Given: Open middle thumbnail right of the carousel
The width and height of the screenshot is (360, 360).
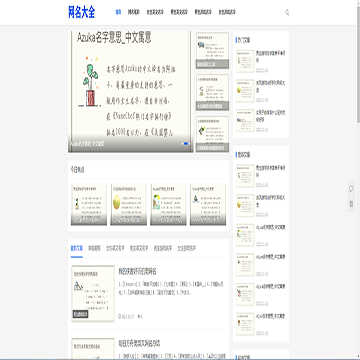Looking at the screenshot, I should [x=212, y=92].
